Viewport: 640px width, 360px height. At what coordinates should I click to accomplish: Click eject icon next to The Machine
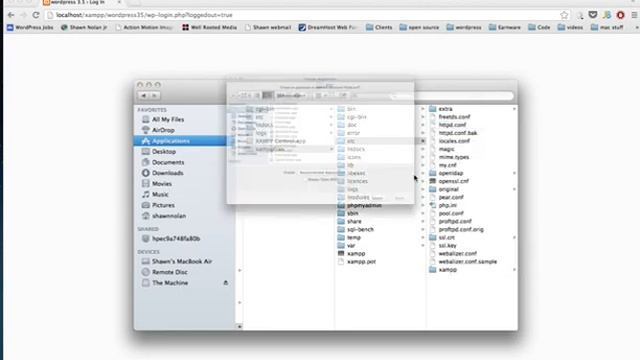click(x=225, y=283)
